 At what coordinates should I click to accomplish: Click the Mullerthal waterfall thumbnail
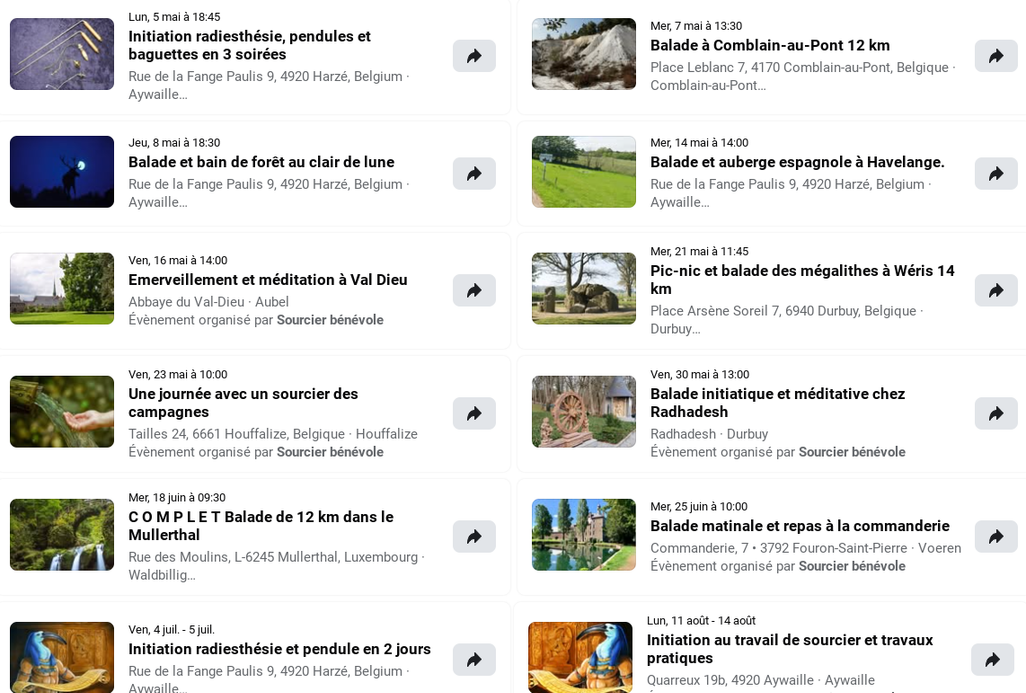pos(62,535)
